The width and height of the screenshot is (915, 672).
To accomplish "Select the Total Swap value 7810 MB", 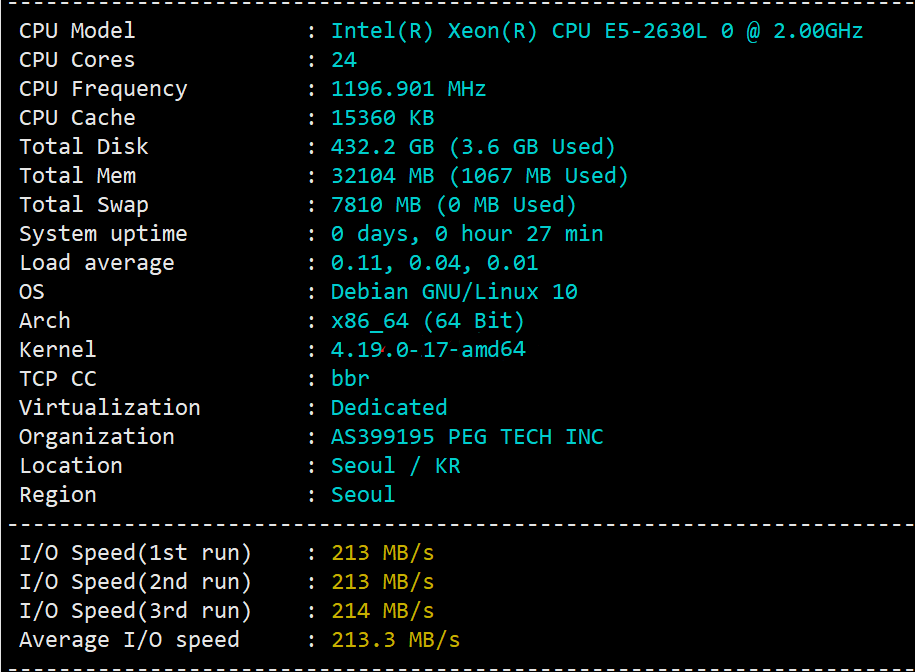I will (376, 205).
